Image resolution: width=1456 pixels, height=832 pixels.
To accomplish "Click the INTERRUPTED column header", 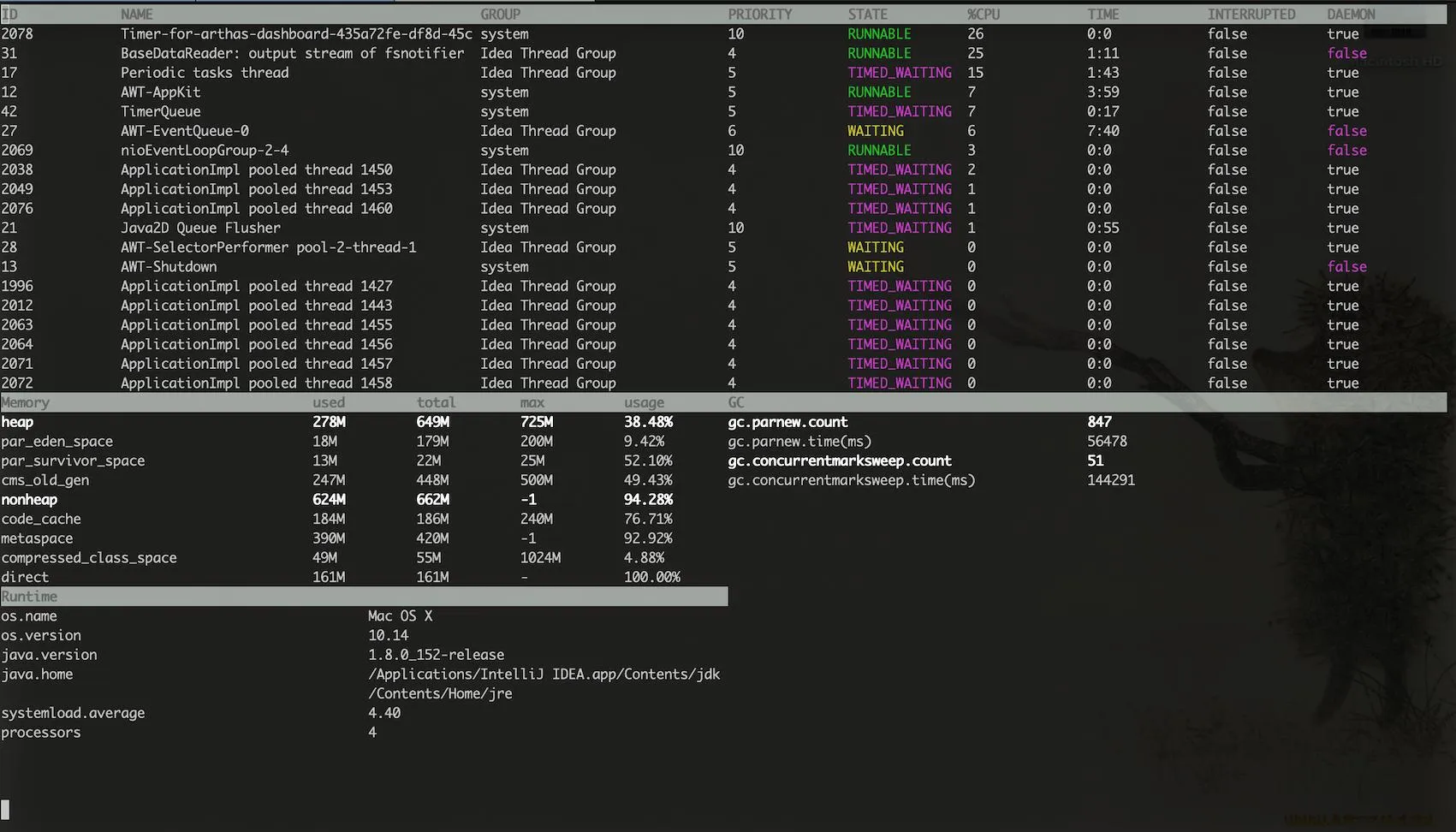I will click(1251, 15).
